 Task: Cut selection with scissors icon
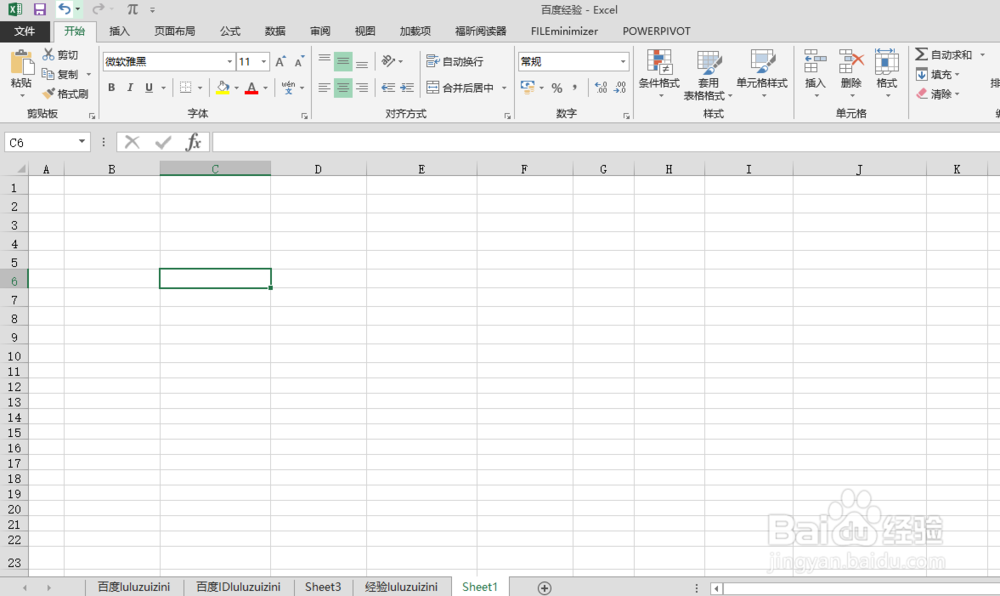tap(48, 55)
